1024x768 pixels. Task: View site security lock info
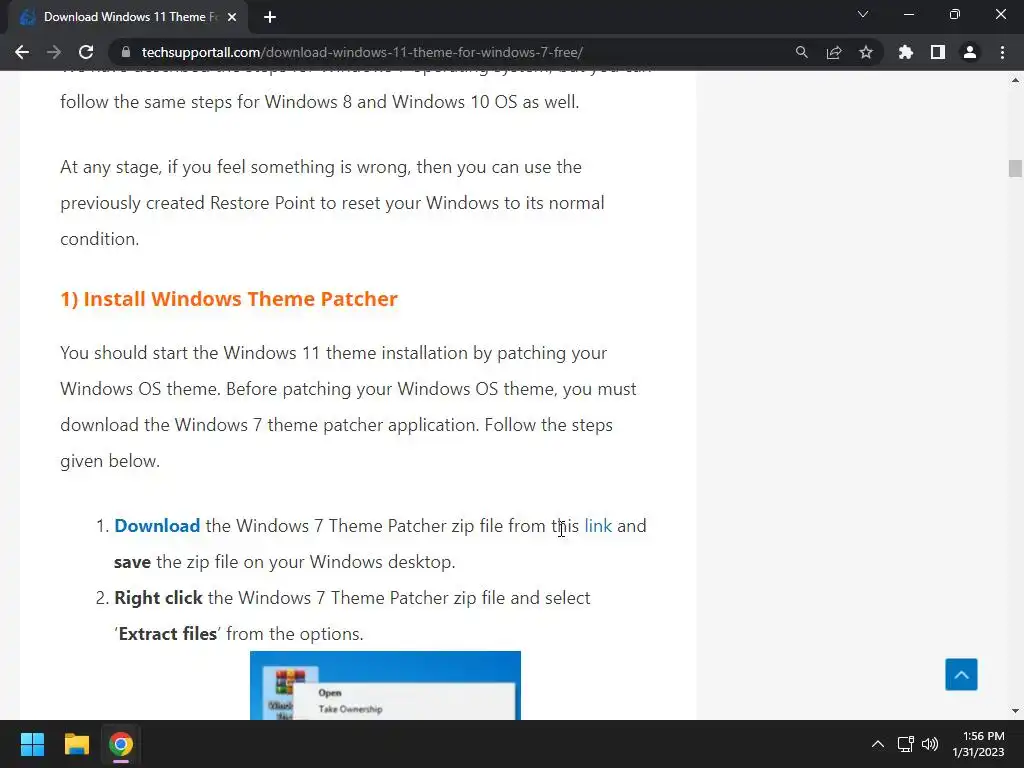[127, 52]
